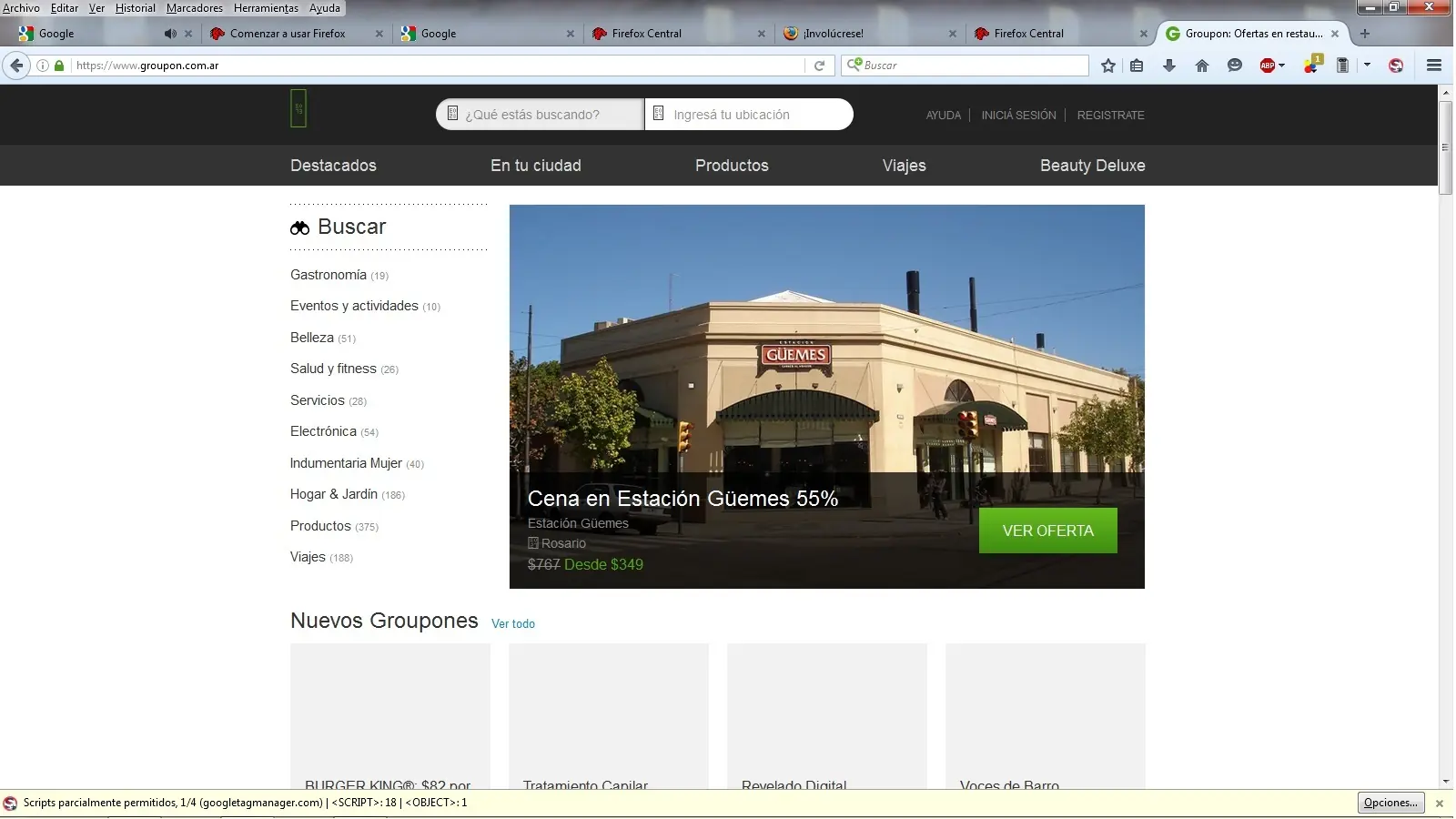Choose search engine via the magnifier icon
Screen dimensions: 1456x819
pos(854,65)
